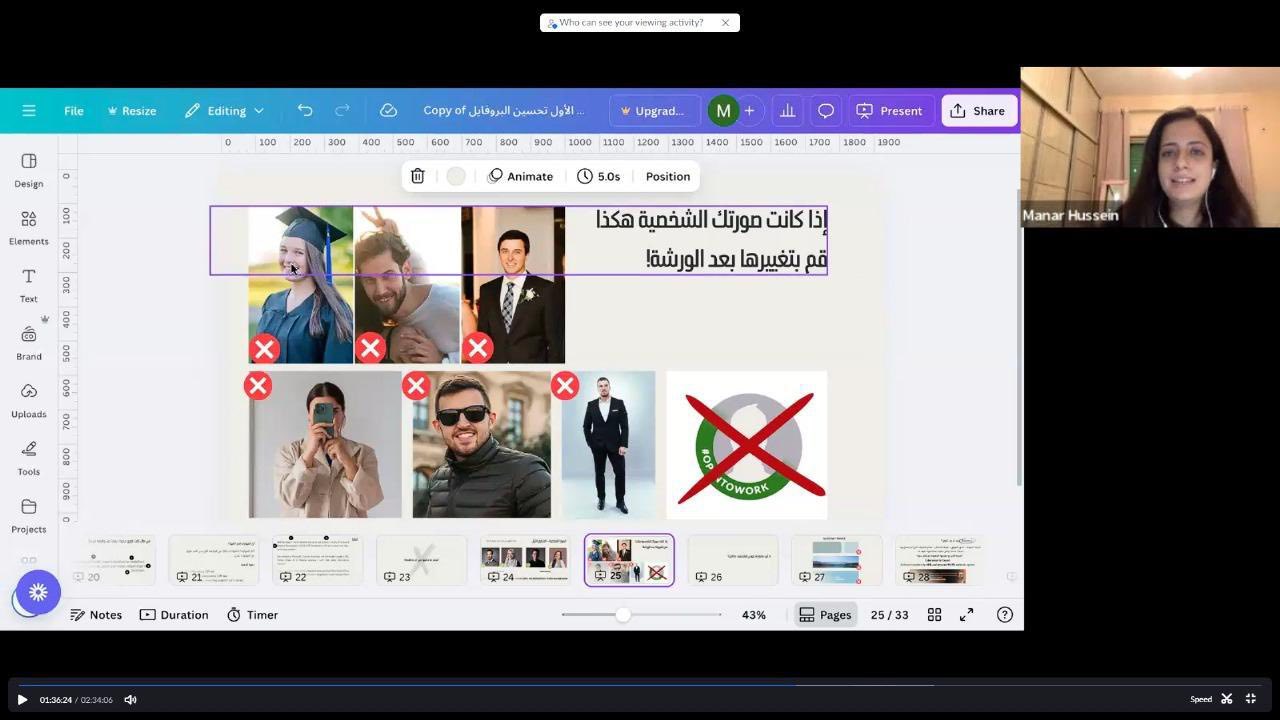1280x720 pixels.
Task: Open the hamburger main menu
Action: 29,111
